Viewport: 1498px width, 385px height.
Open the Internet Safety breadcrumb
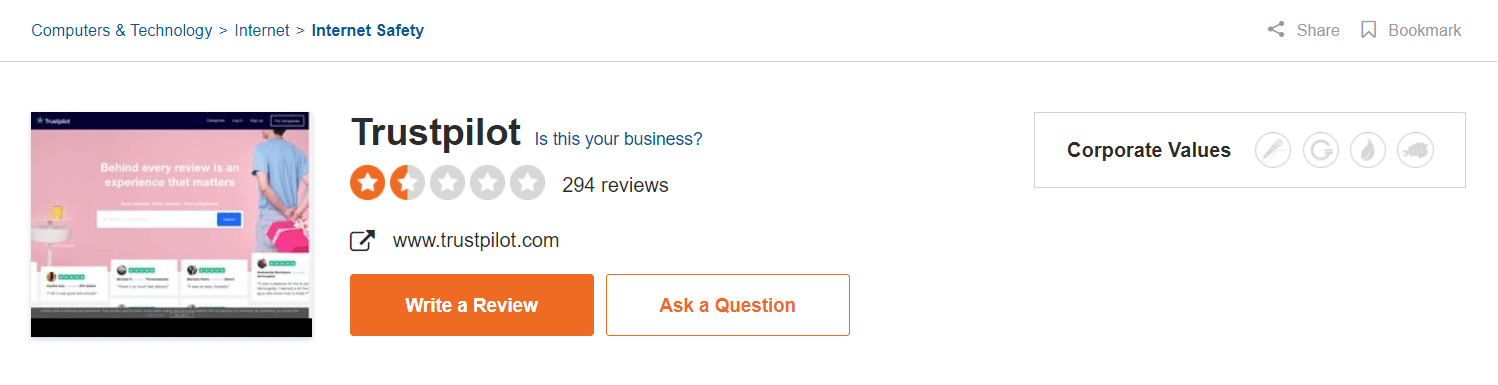click(368, 30)
